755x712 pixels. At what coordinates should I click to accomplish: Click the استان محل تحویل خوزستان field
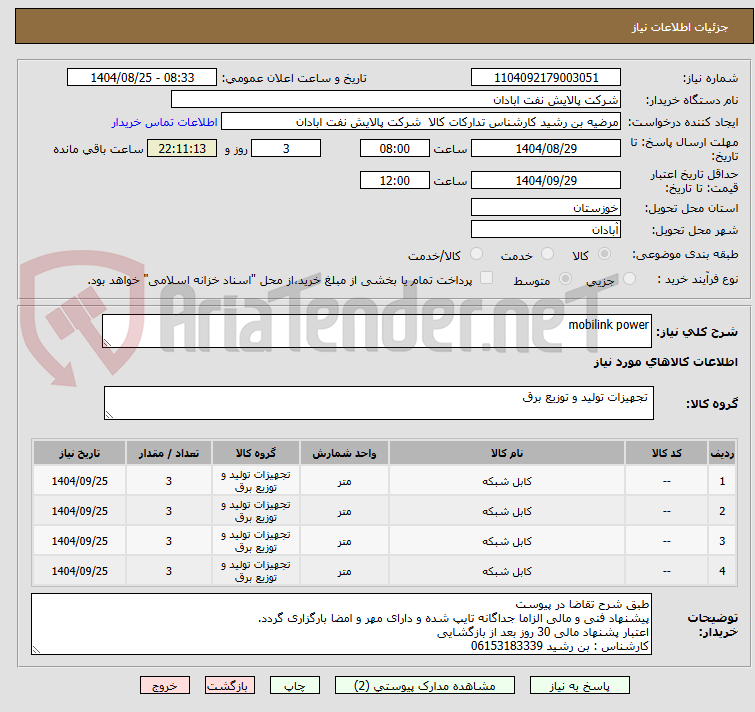coord(546,208)
